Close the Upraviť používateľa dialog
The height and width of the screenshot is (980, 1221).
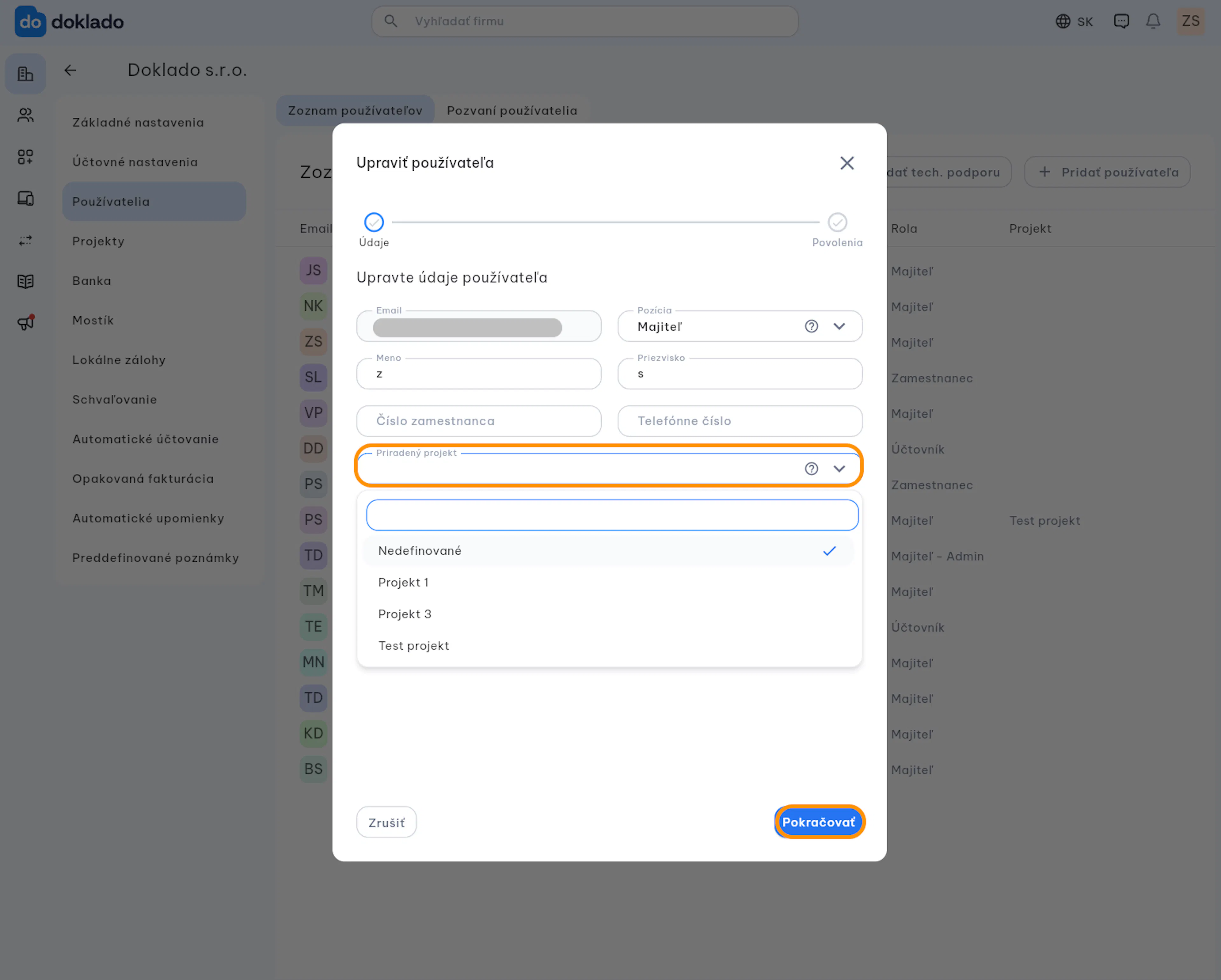tap(847, 163)
